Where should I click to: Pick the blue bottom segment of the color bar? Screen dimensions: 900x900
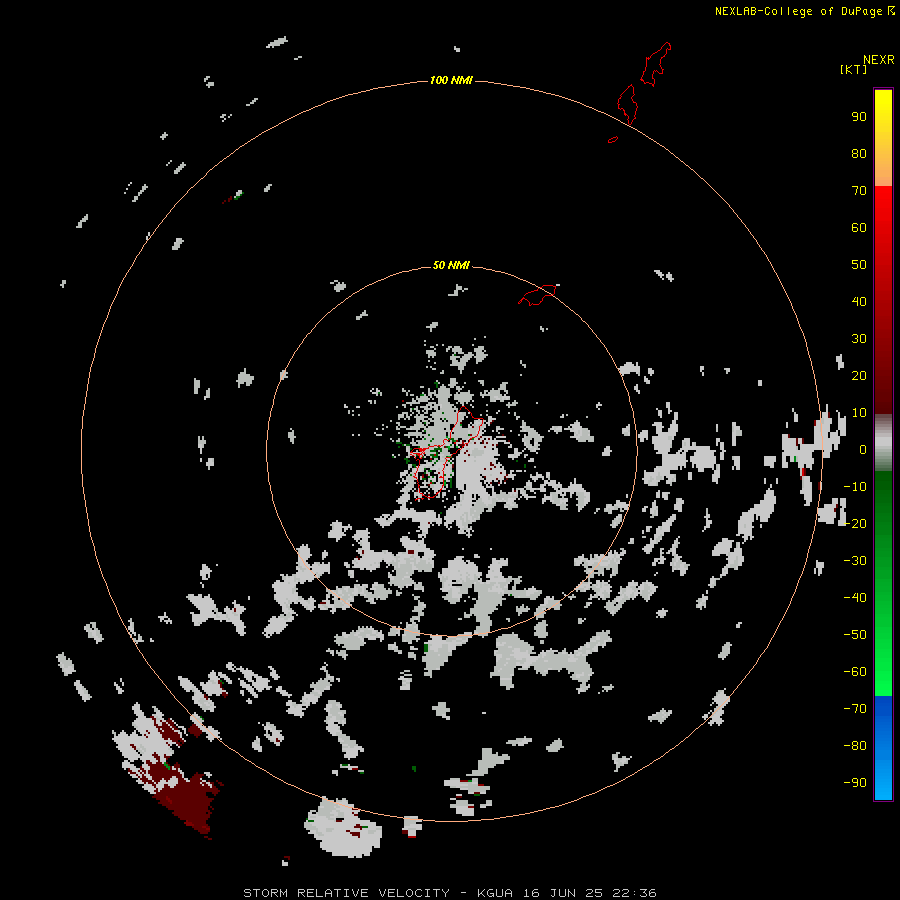point(883,748)
